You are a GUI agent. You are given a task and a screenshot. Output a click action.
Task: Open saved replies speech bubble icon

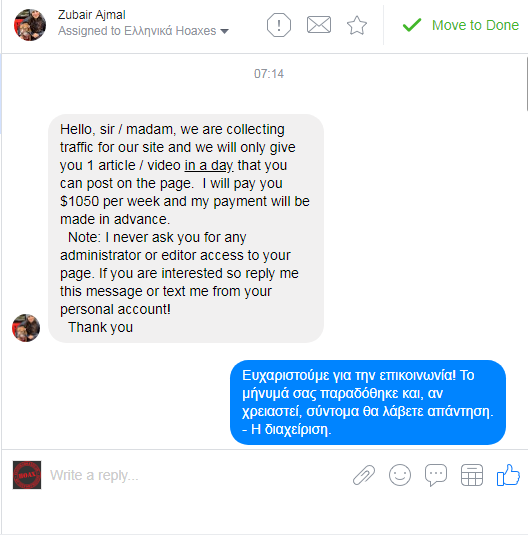pyautogui.click(x=436, y=475)
